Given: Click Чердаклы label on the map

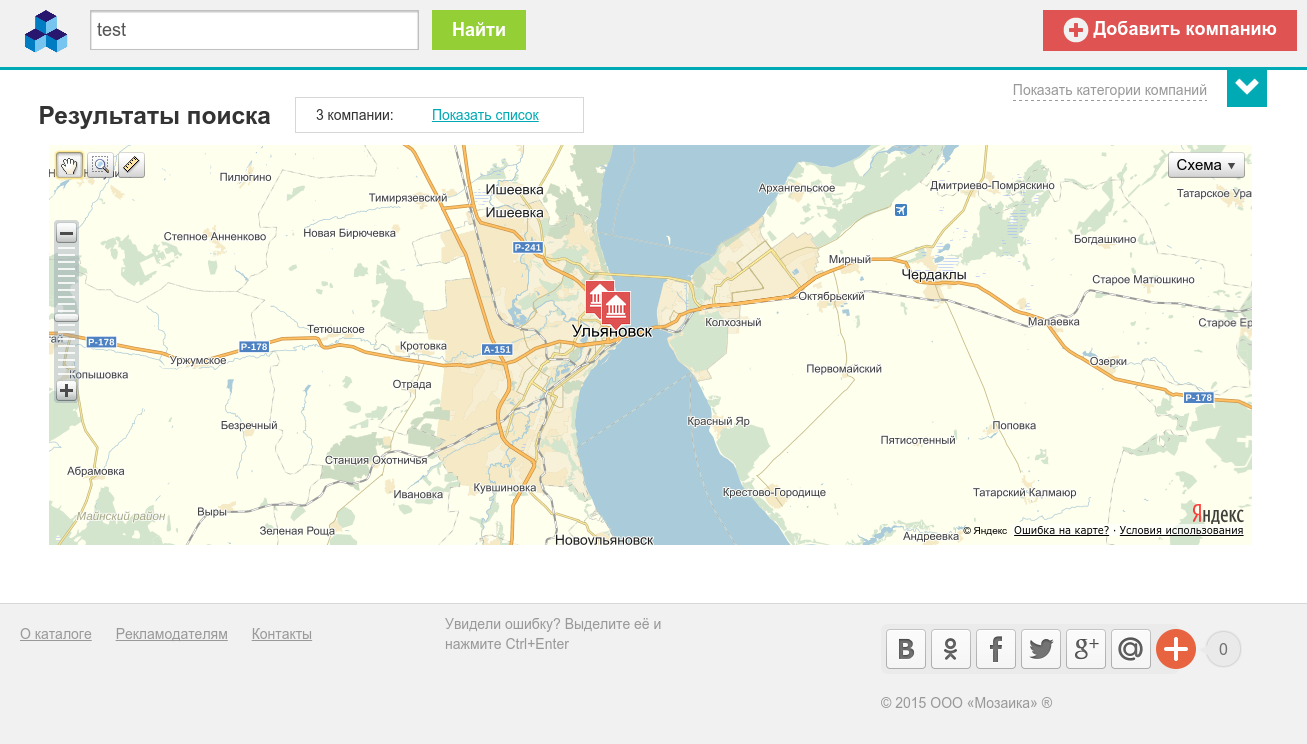Looking at the screenshot, I should pyautogui.click(x=934, y=275).
